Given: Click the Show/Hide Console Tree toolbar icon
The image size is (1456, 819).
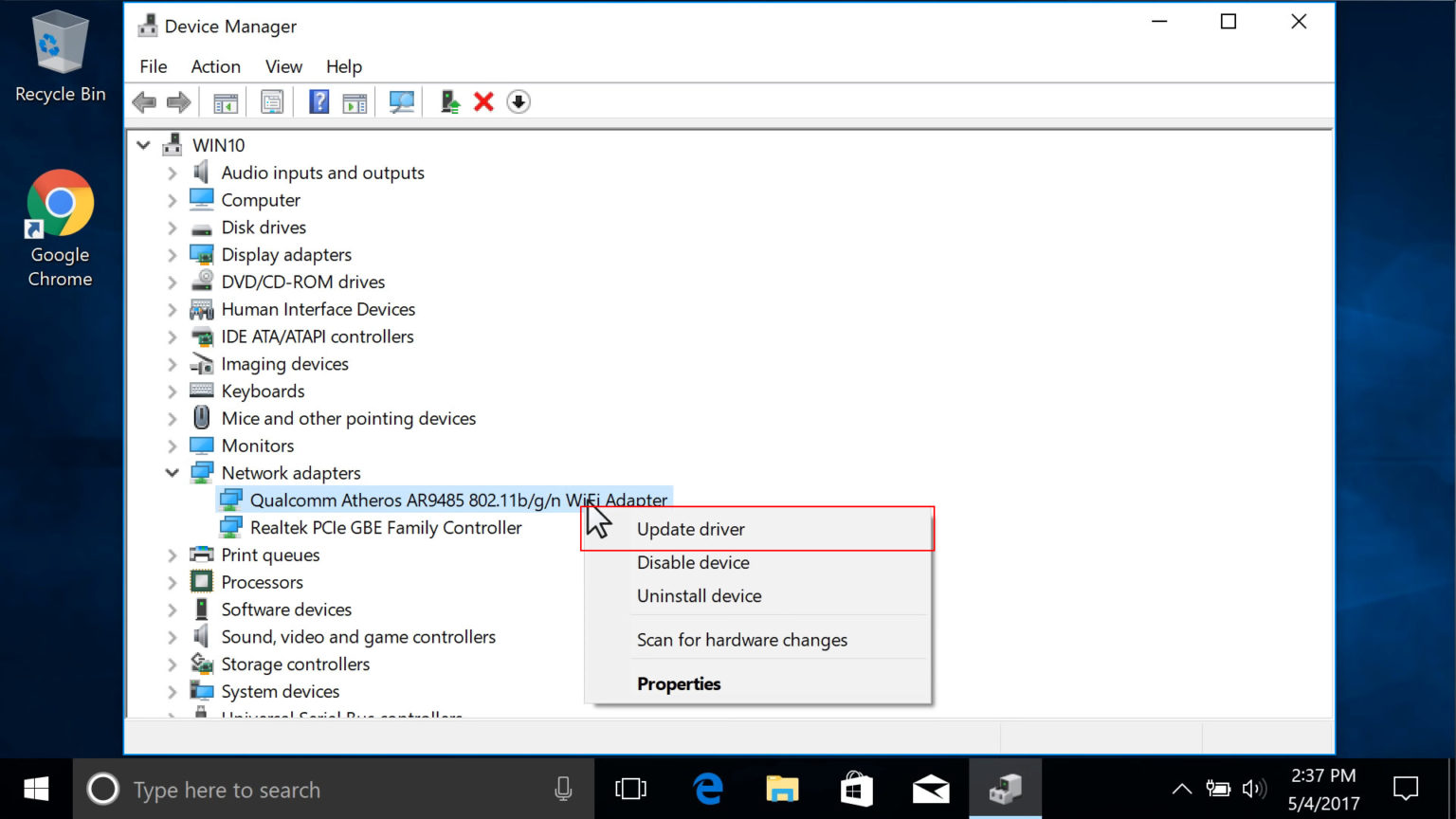Looking at the screenshot, I should 225,101.
